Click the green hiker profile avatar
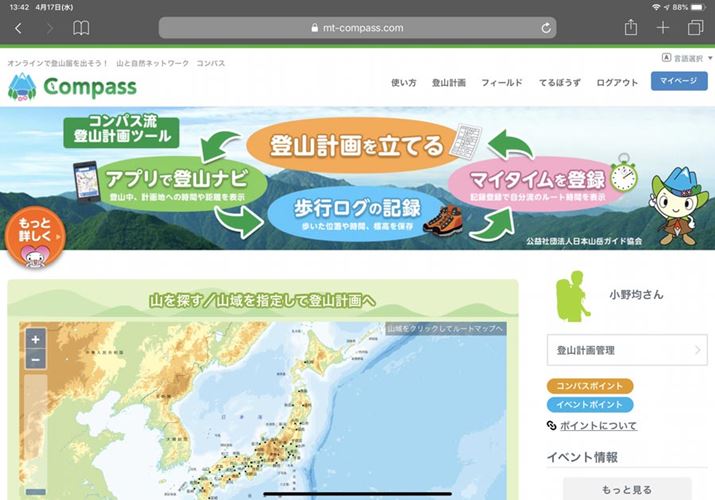715x500 pixels. pos(573,296)
